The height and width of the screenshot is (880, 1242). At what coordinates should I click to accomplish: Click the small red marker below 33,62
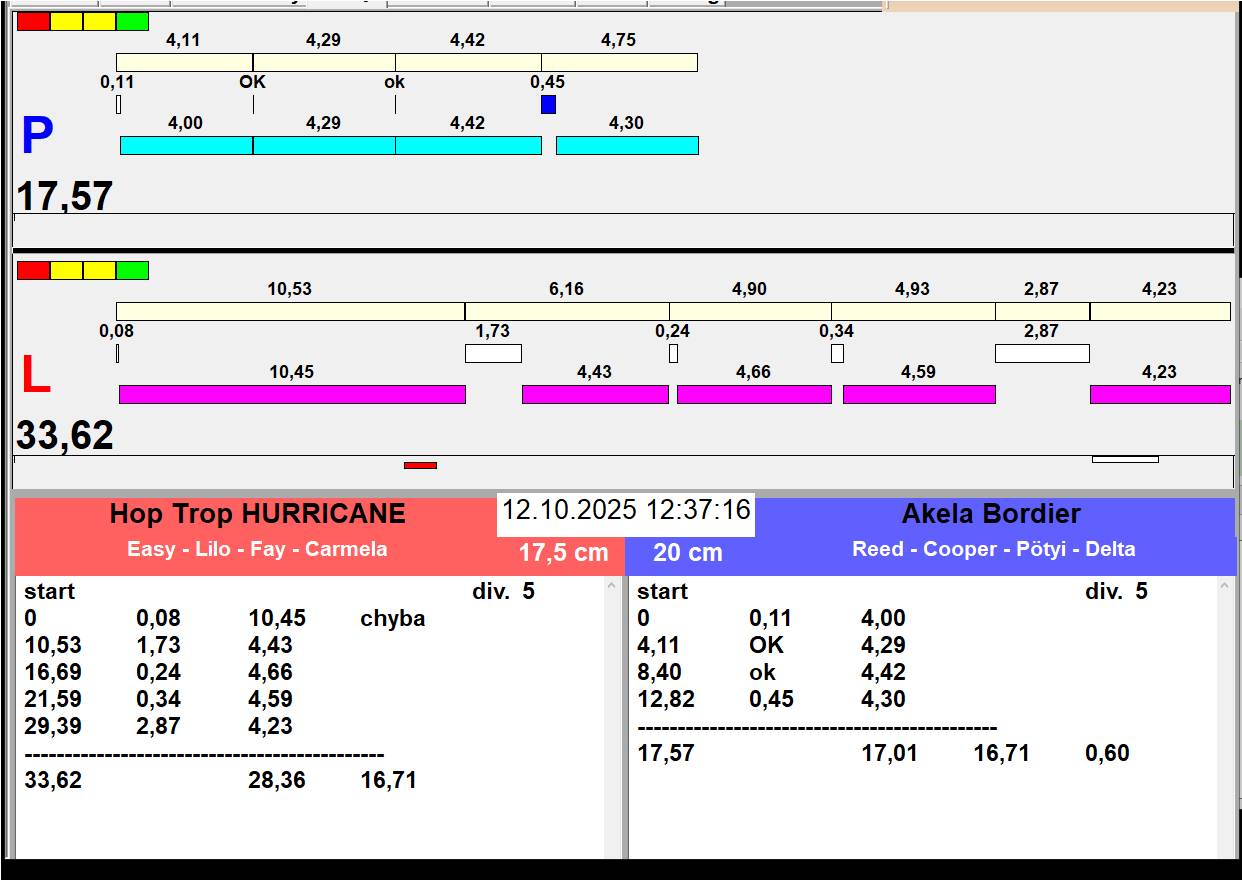[x=420, y=465]
